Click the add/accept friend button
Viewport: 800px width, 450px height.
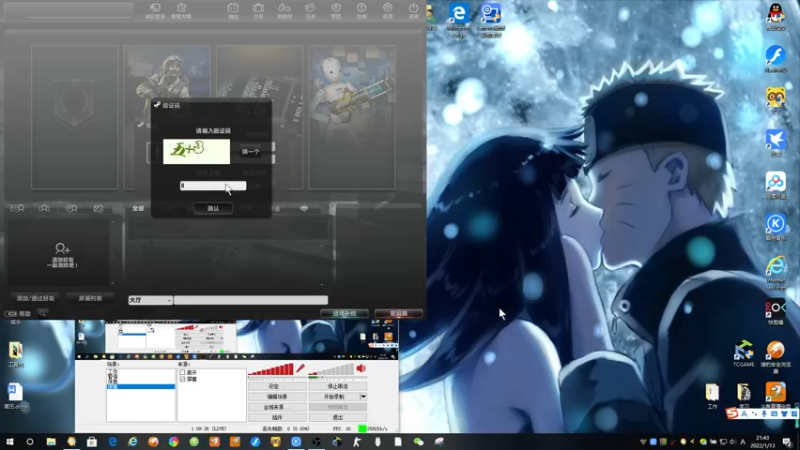[x=35, y=298]
